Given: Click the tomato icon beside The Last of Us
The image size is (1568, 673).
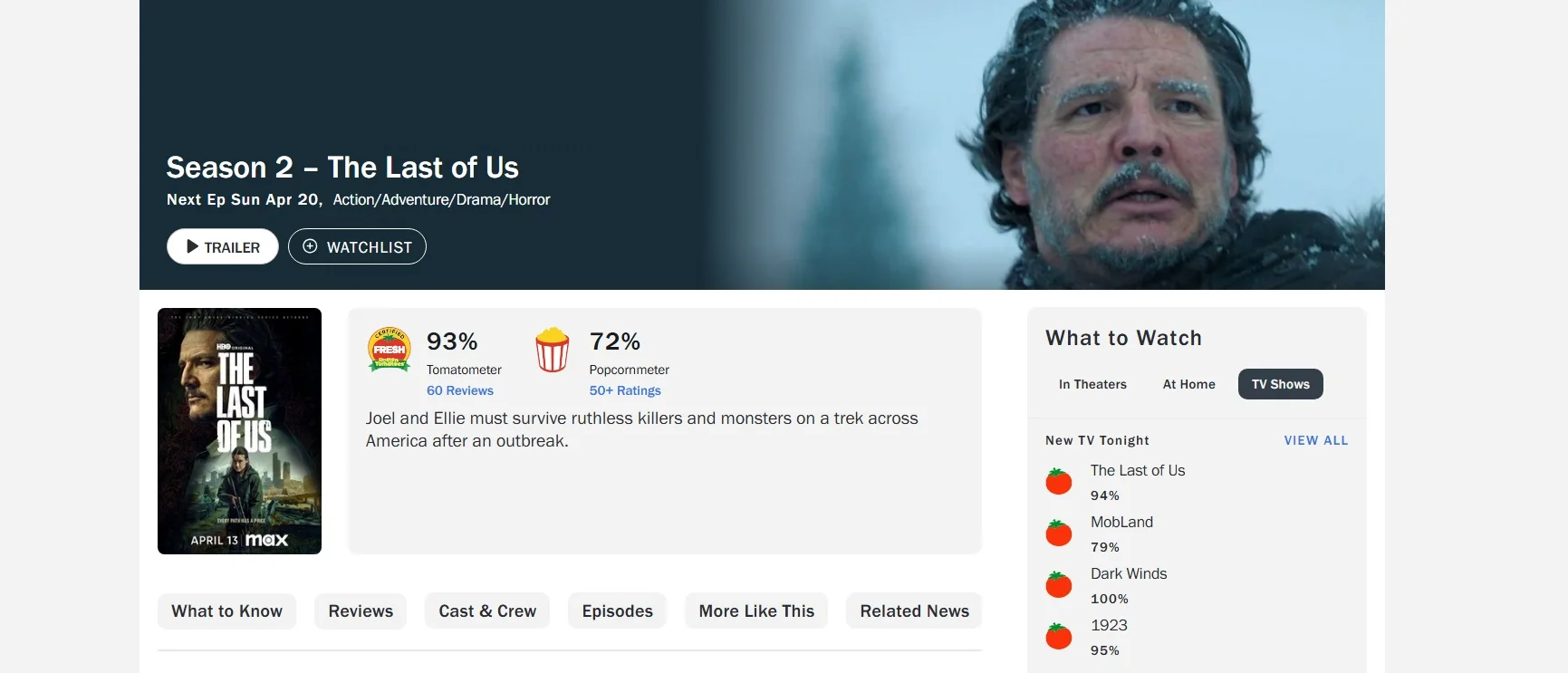Looking at the screenshot, I should [1059, 481].
